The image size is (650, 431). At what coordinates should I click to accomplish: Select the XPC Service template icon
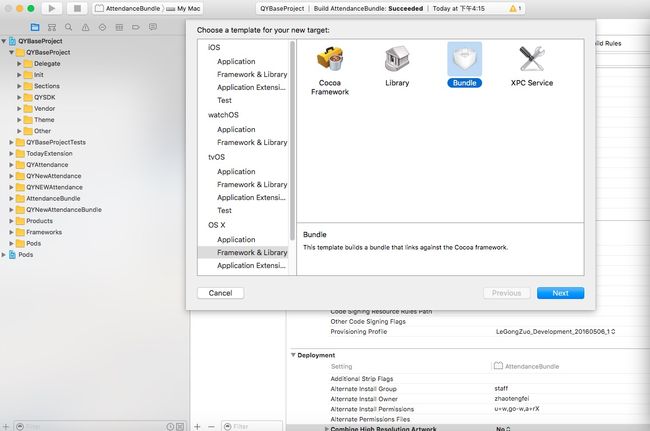coord(532,59)
